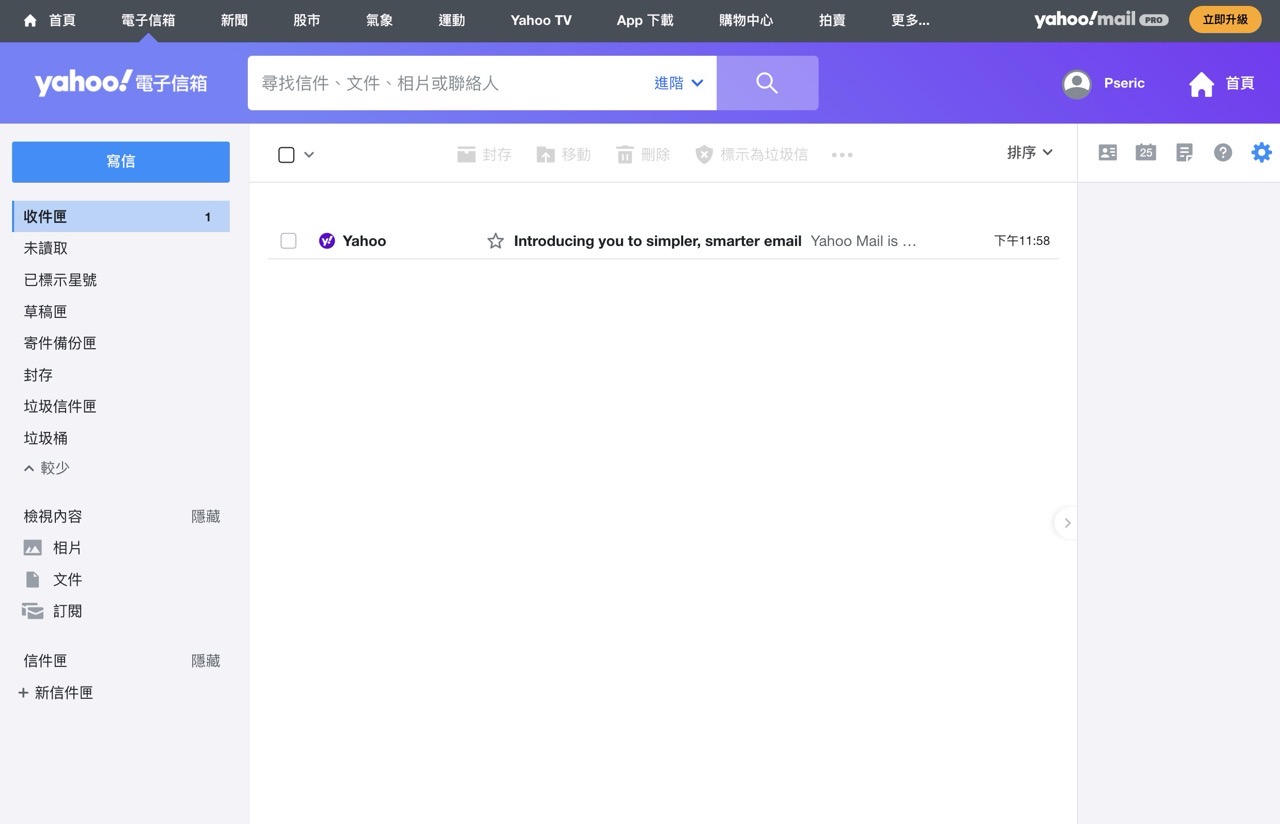
Task: Collapse the folder list with 較少
Action: [47, 468]
